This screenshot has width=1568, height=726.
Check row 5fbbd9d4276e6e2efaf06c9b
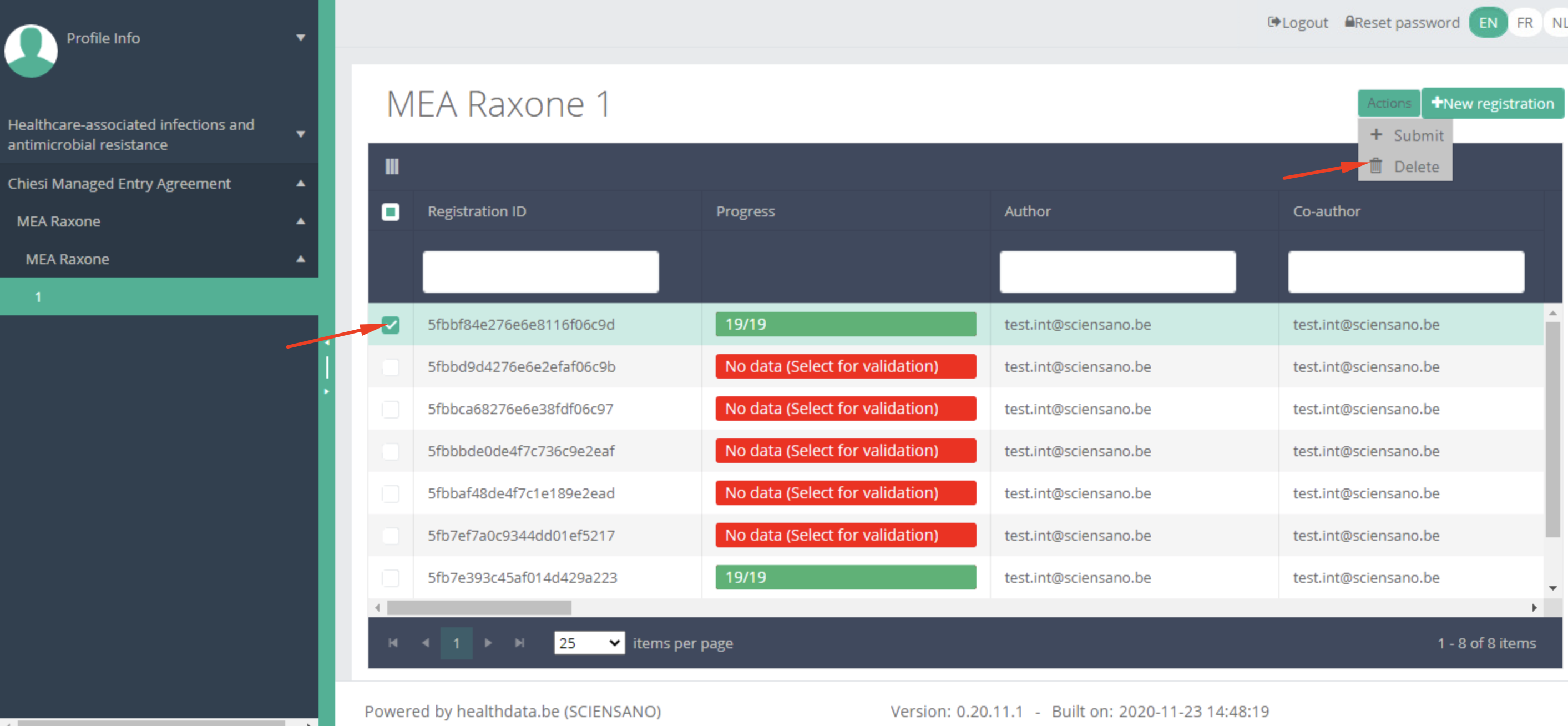(390, 367)
